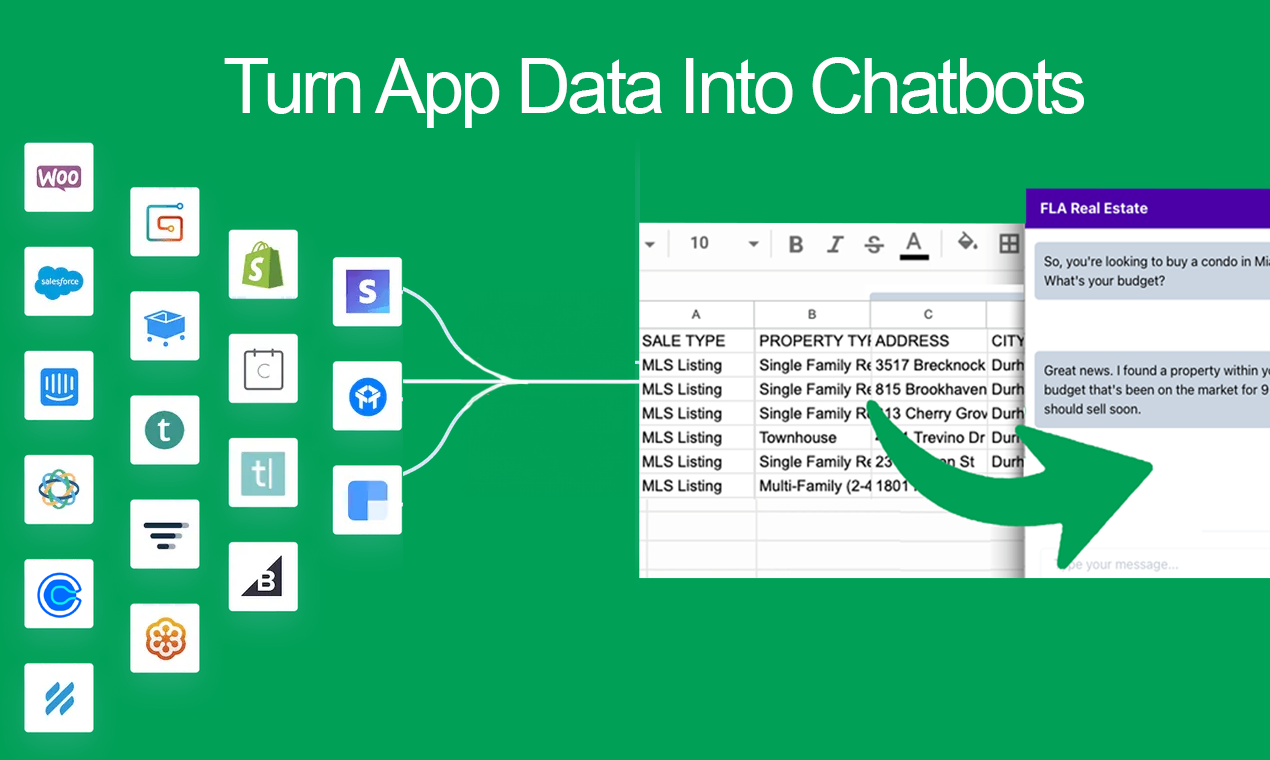Select the Trevino Dr address cell

point(929,437)
